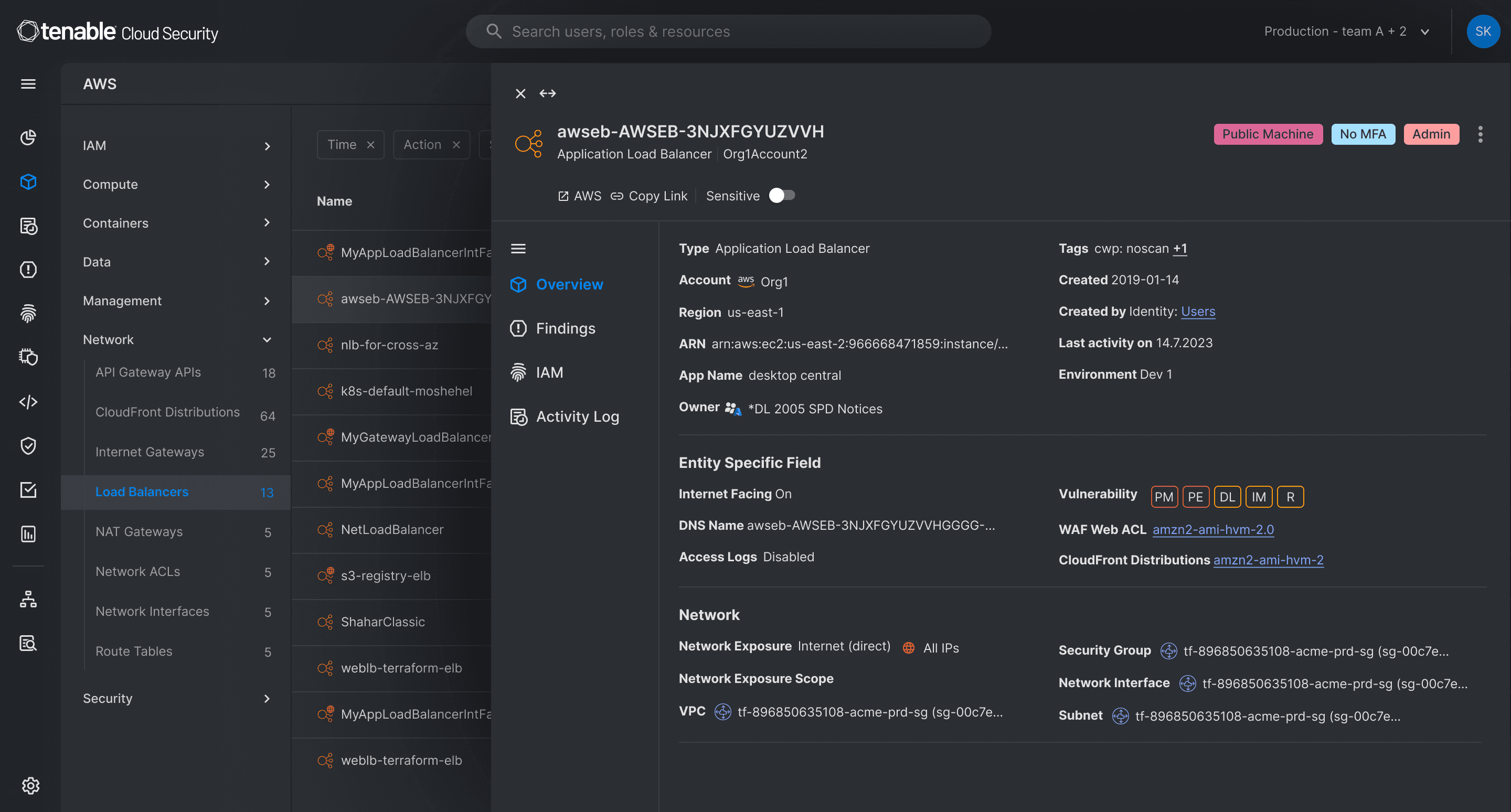Screen dimensions: 1511x812
Task: Select the inventory cube icon in left rail
Action: (28, 181)
